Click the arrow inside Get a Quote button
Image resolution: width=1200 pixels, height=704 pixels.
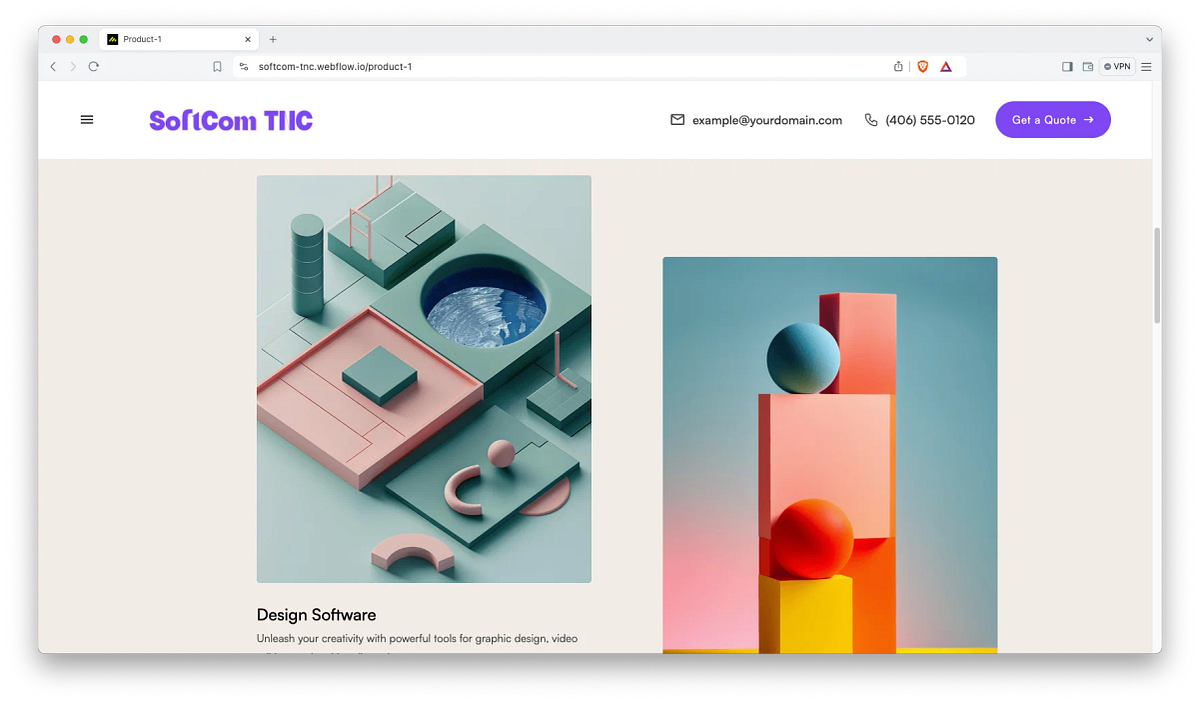tap(1089, 120)
